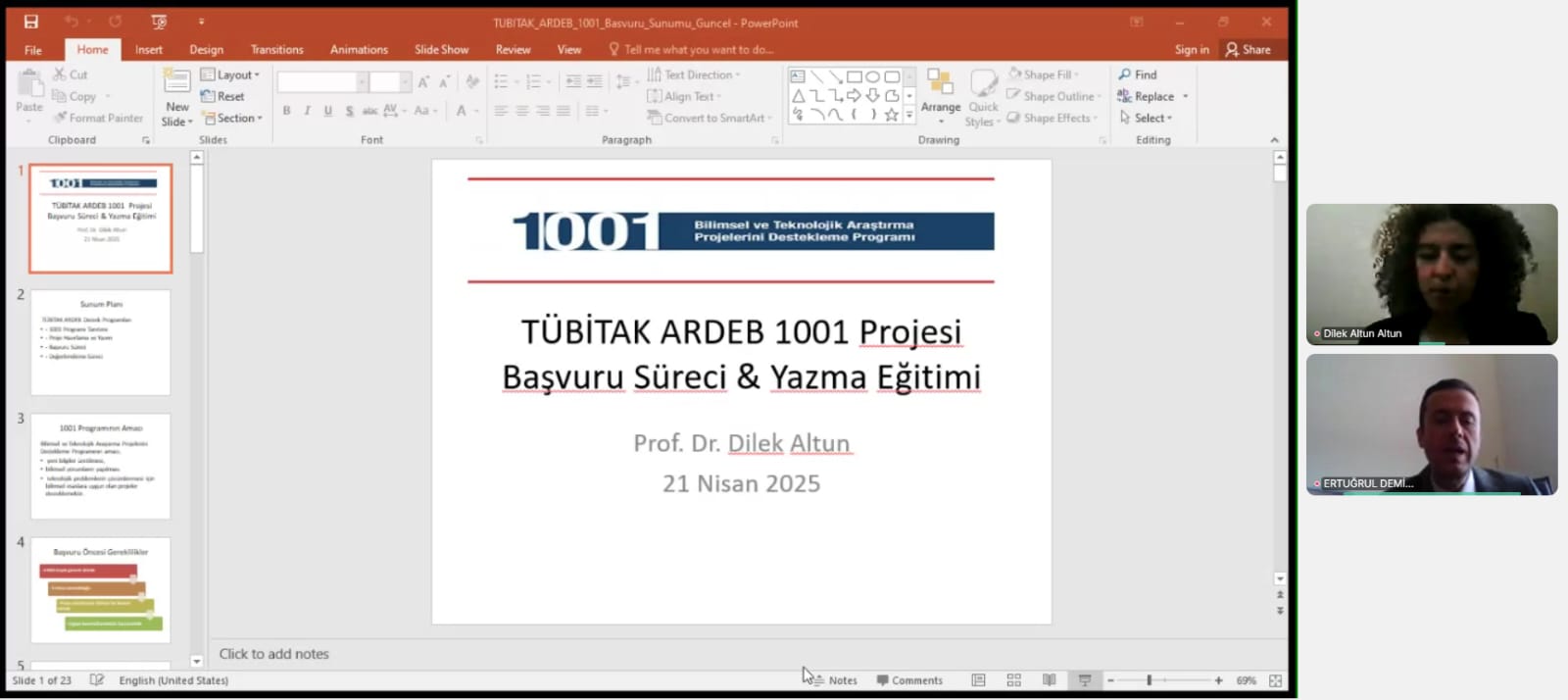This screenshot has width=1568, height=700.
Task: Expand the shapes gallery More arrow
Action: coord(909,115)
